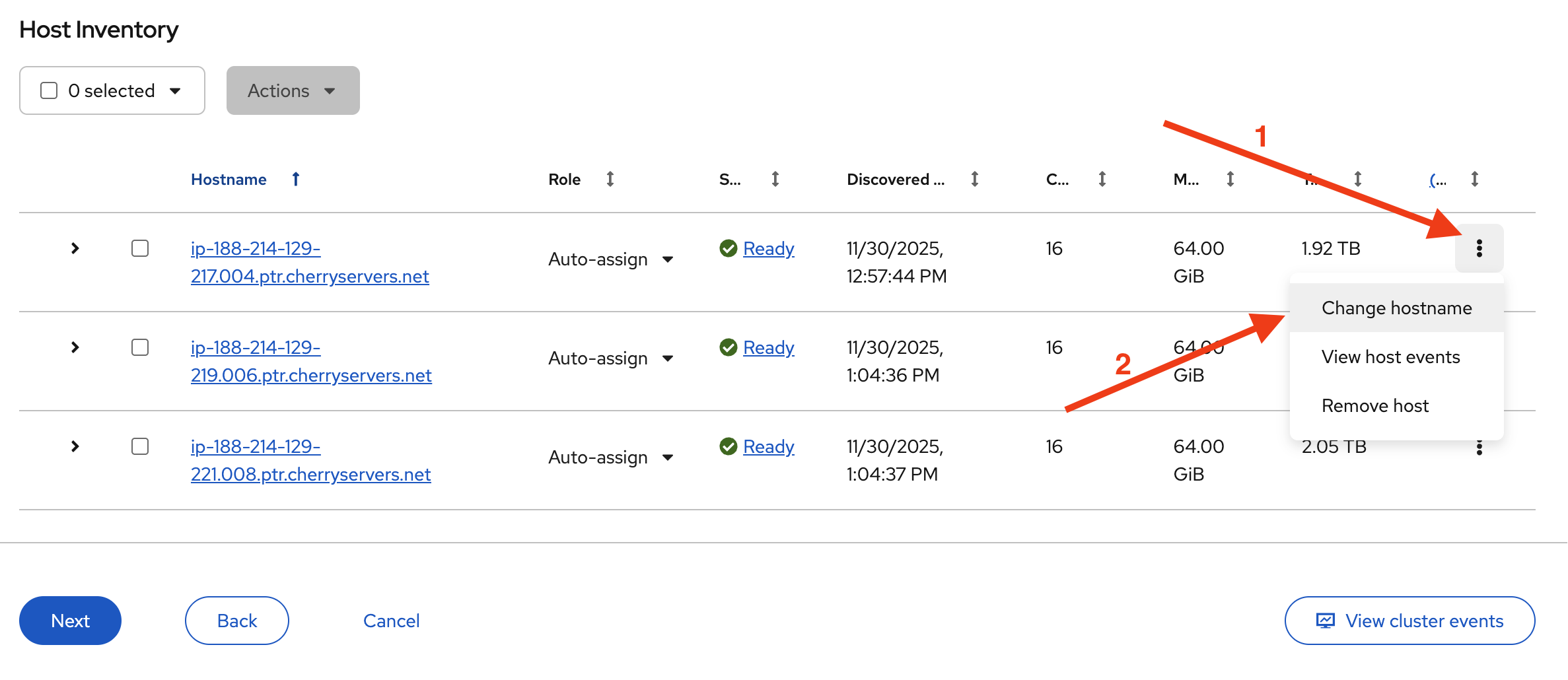Toggle the select-all hosts checkbox

[x=49, y=90]
